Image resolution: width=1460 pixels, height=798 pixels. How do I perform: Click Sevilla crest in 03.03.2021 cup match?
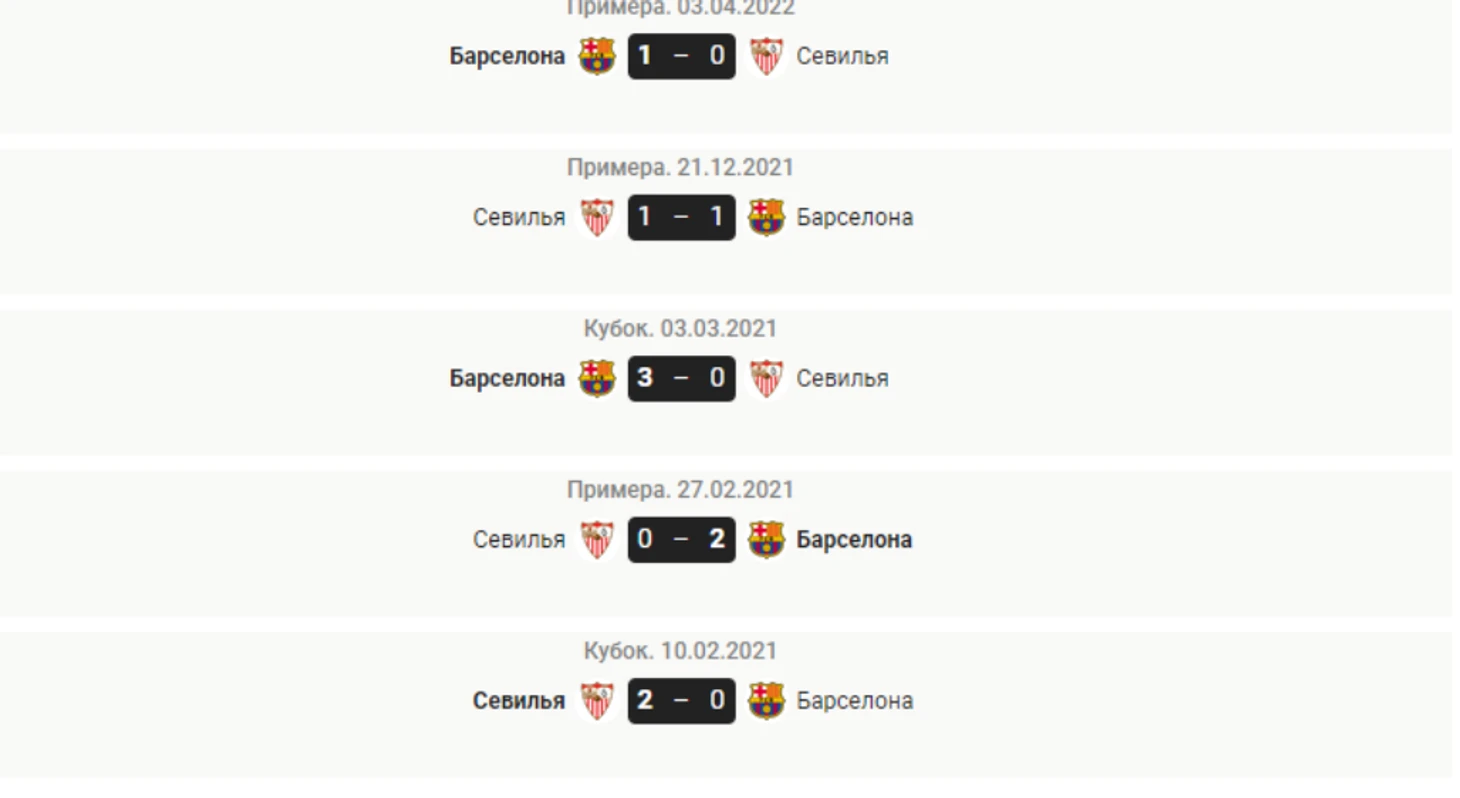point(766,378)
